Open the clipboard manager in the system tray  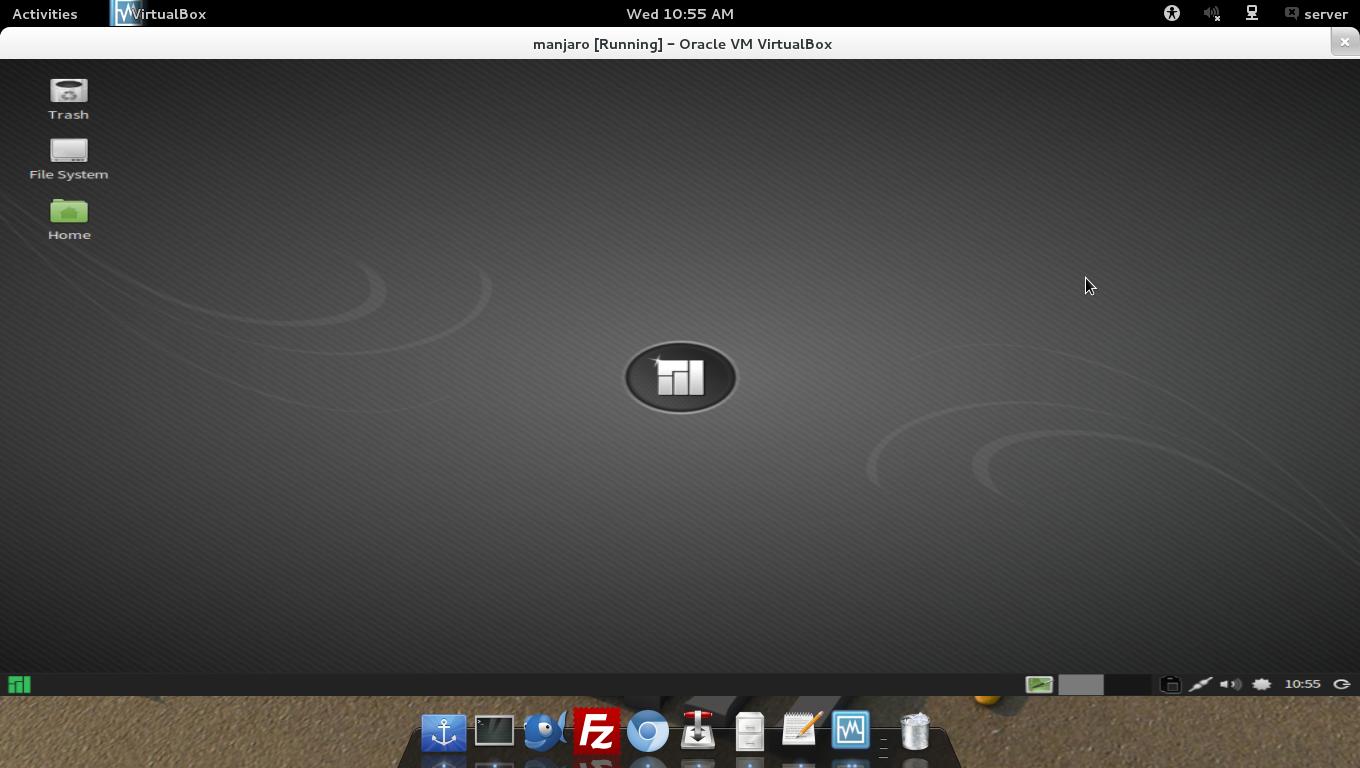click(x=1171, y=684)
